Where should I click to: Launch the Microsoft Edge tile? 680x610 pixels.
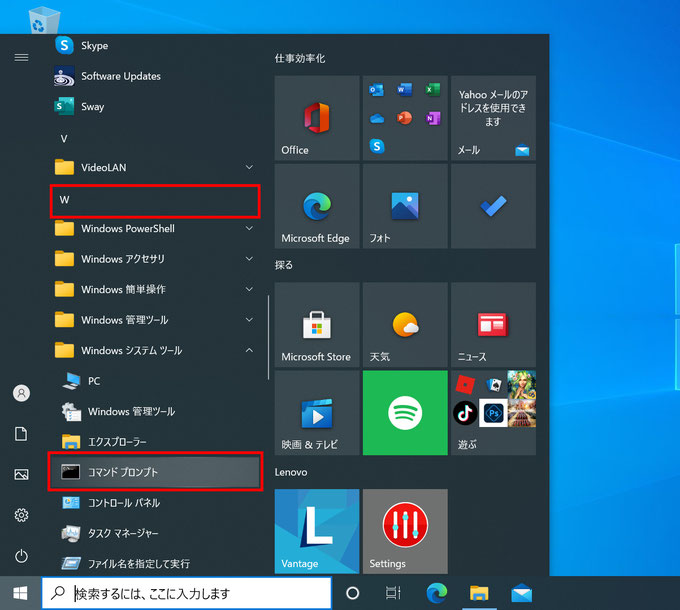coord(317,206)
